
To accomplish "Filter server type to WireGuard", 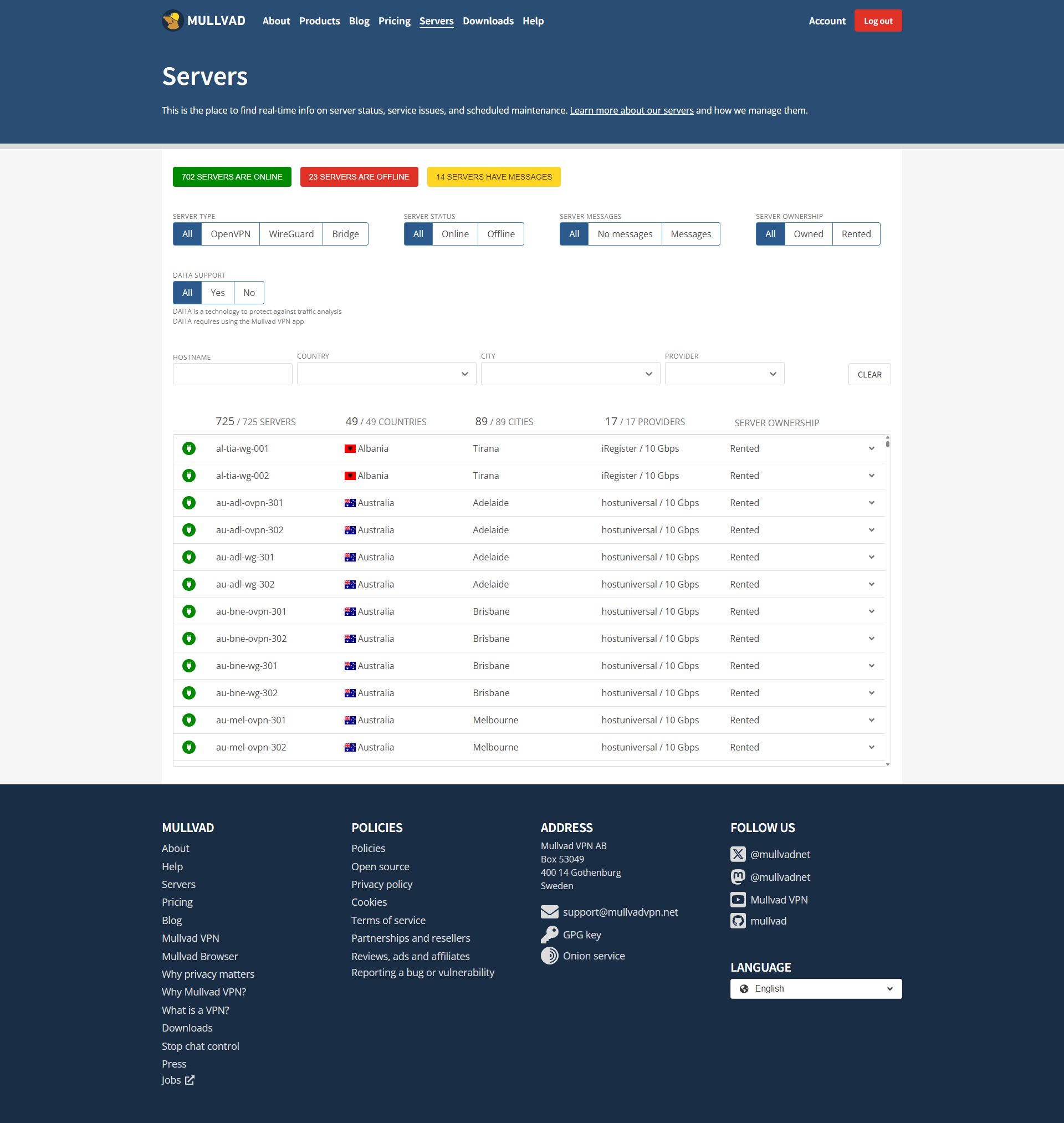I will coord(291,234).
